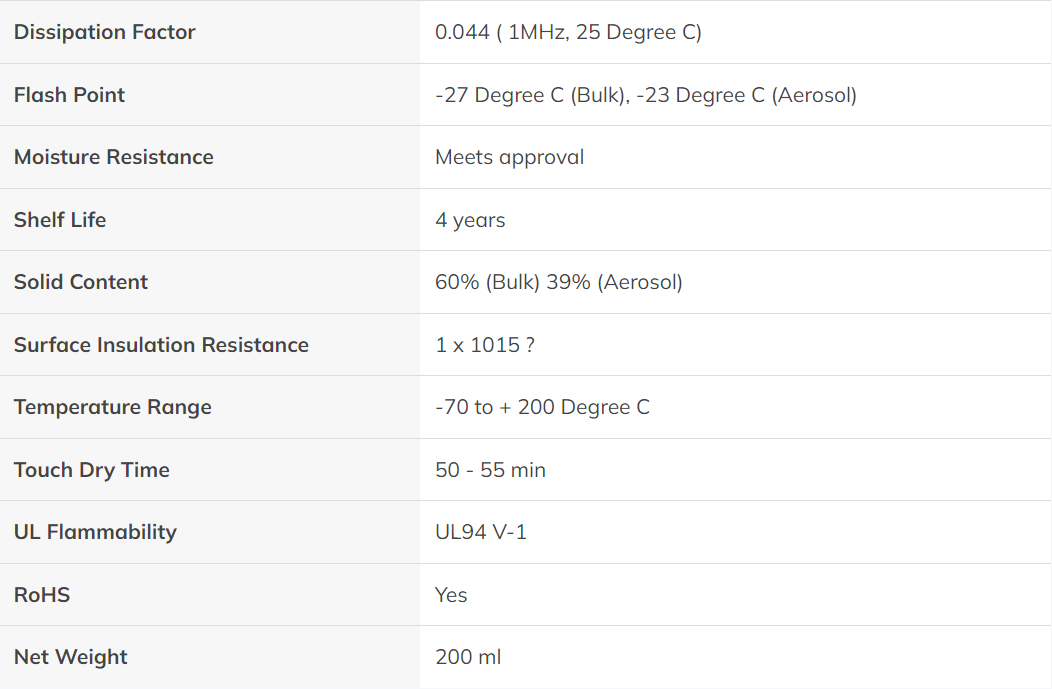Viewport: 1052px width, 689px height.
Task: Click the 0.044 dissipation factor value
Action: [568, 32]
